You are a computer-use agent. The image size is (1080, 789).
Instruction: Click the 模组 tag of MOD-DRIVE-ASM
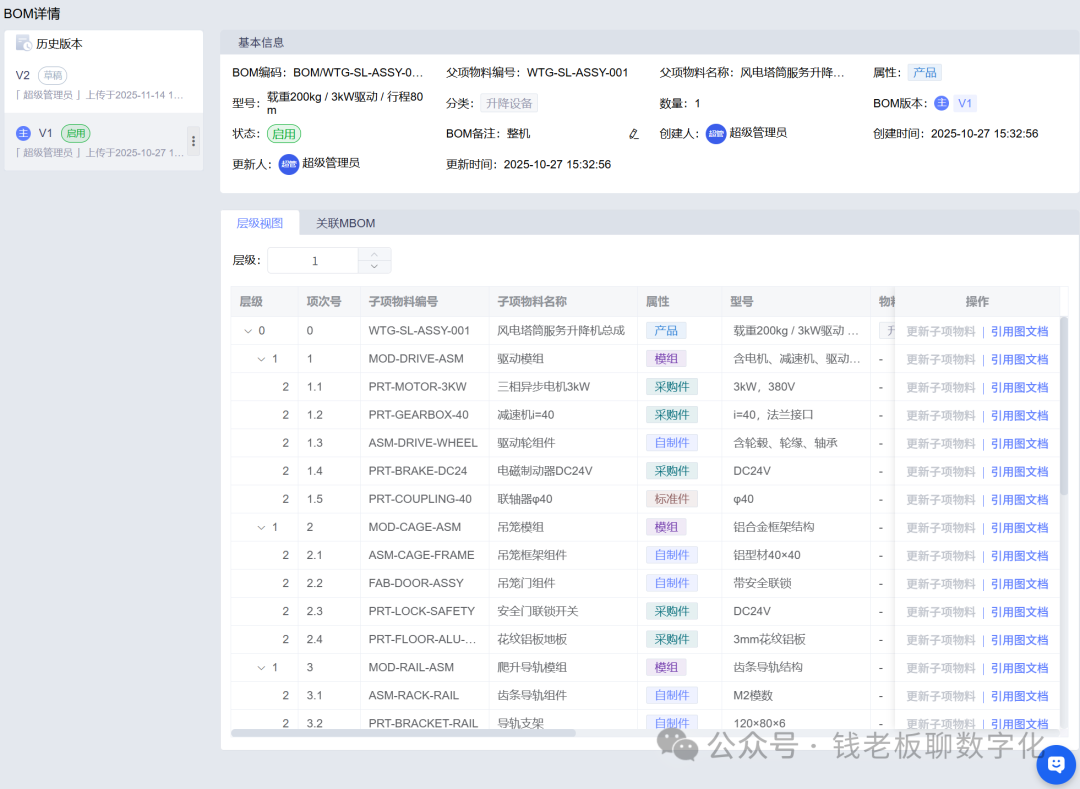665,359
